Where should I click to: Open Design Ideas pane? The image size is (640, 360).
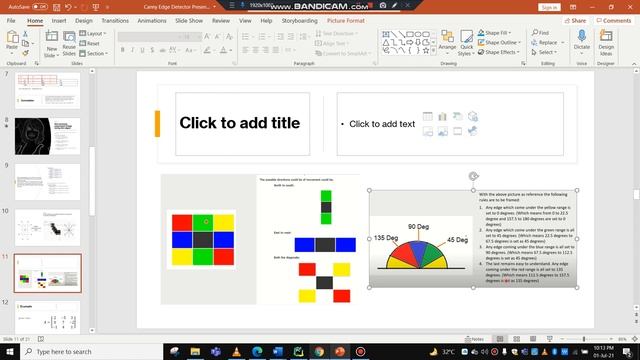point(606,43)
